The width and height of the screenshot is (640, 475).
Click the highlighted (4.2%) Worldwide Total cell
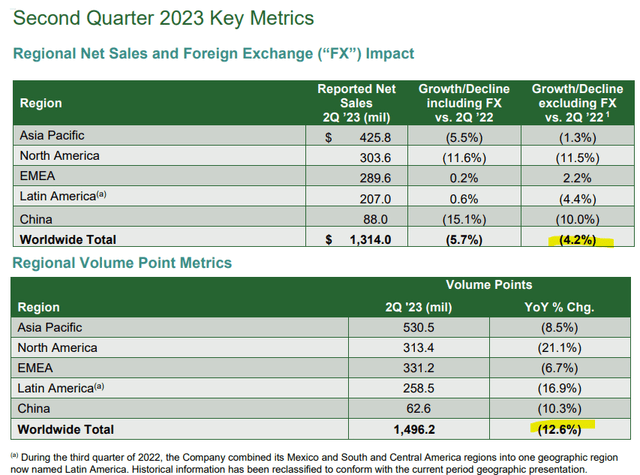coord(578,240)
